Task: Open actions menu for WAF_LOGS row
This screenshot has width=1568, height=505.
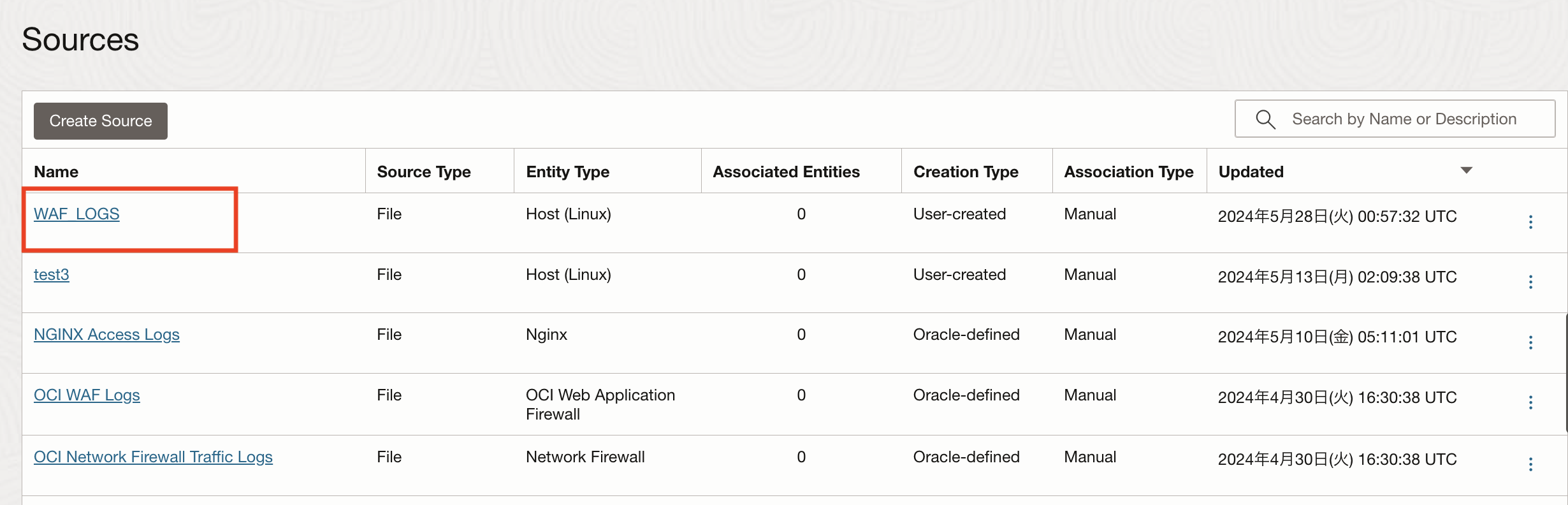Action: pos(1530,222)
